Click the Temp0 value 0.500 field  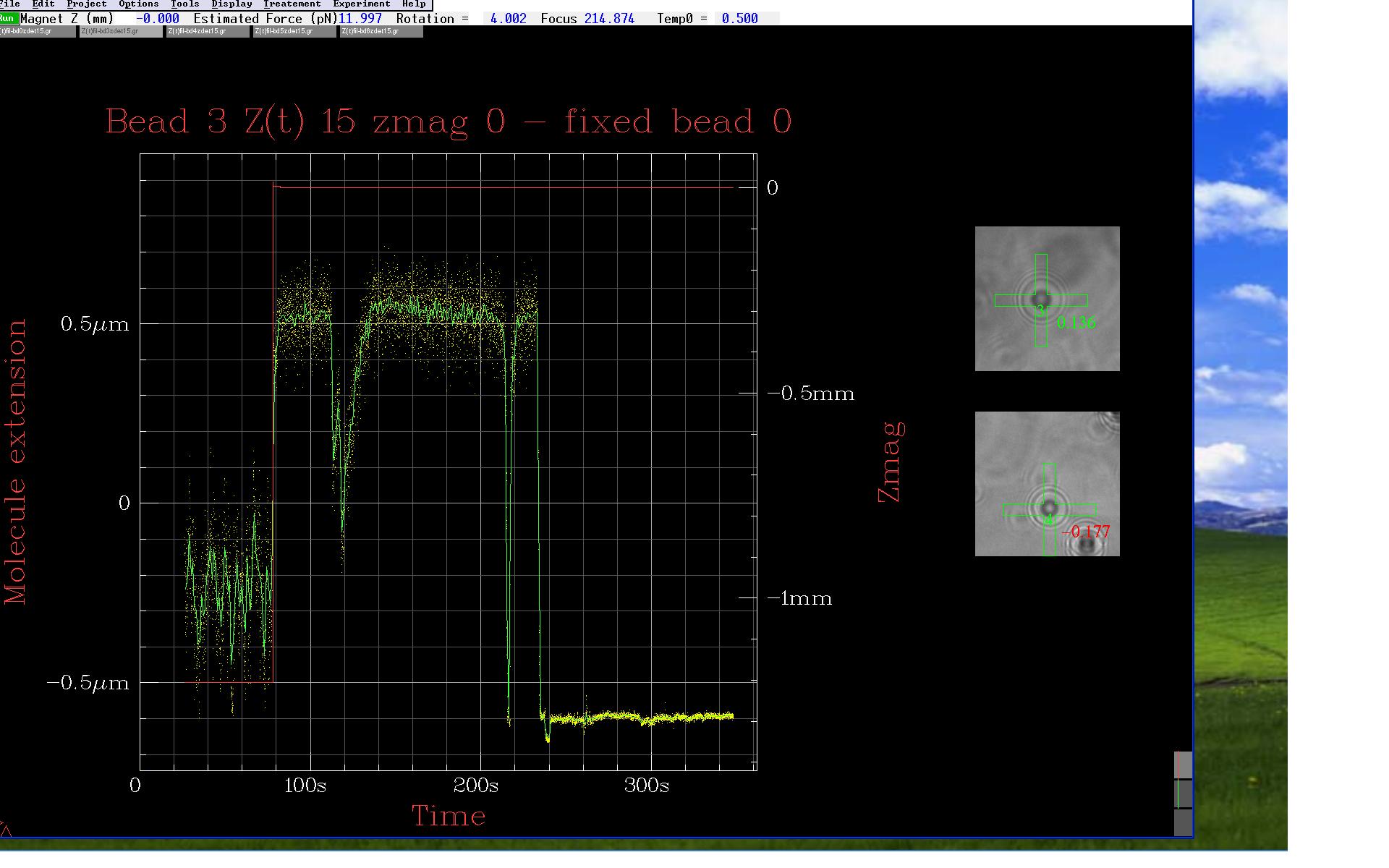[x=739, y=19]
